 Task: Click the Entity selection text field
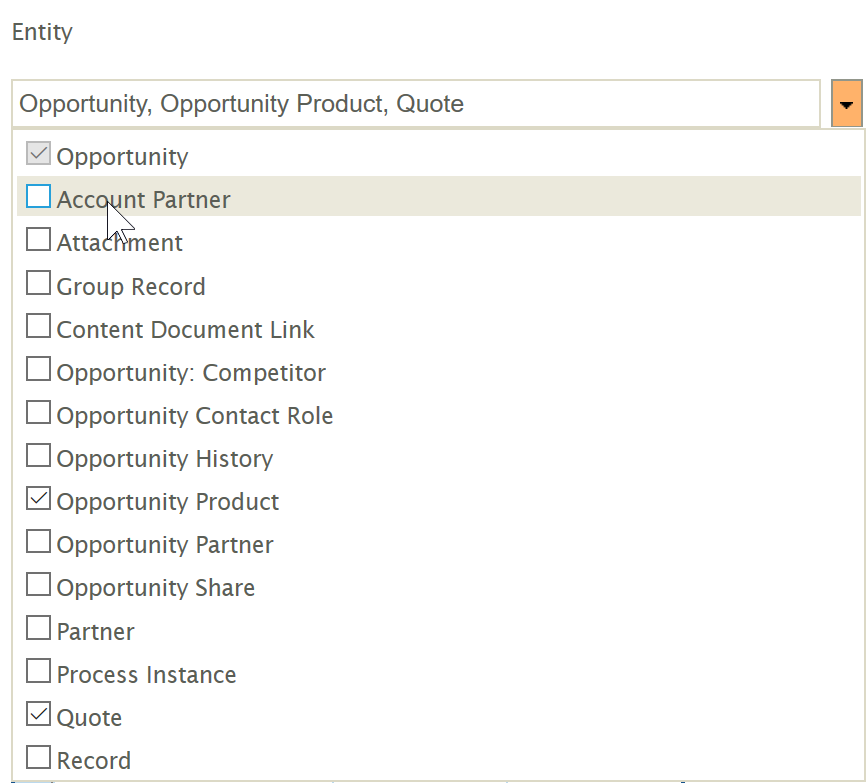tap(416, 104)
